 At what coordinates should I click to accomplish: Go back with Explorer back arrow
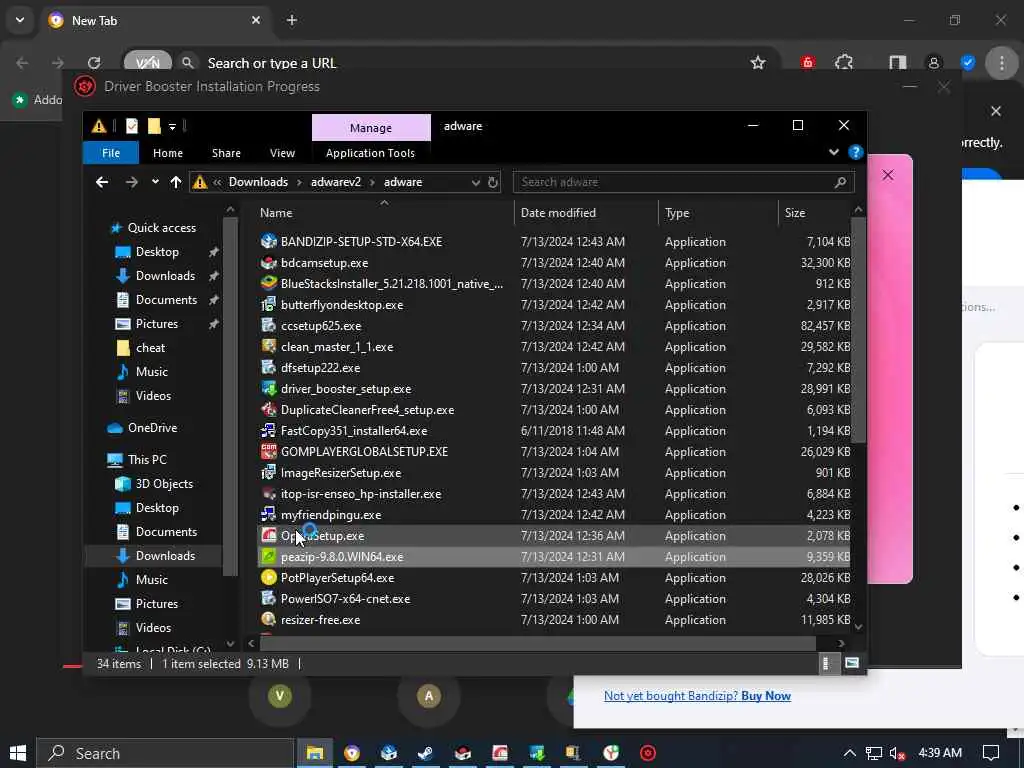pos(102,182)
